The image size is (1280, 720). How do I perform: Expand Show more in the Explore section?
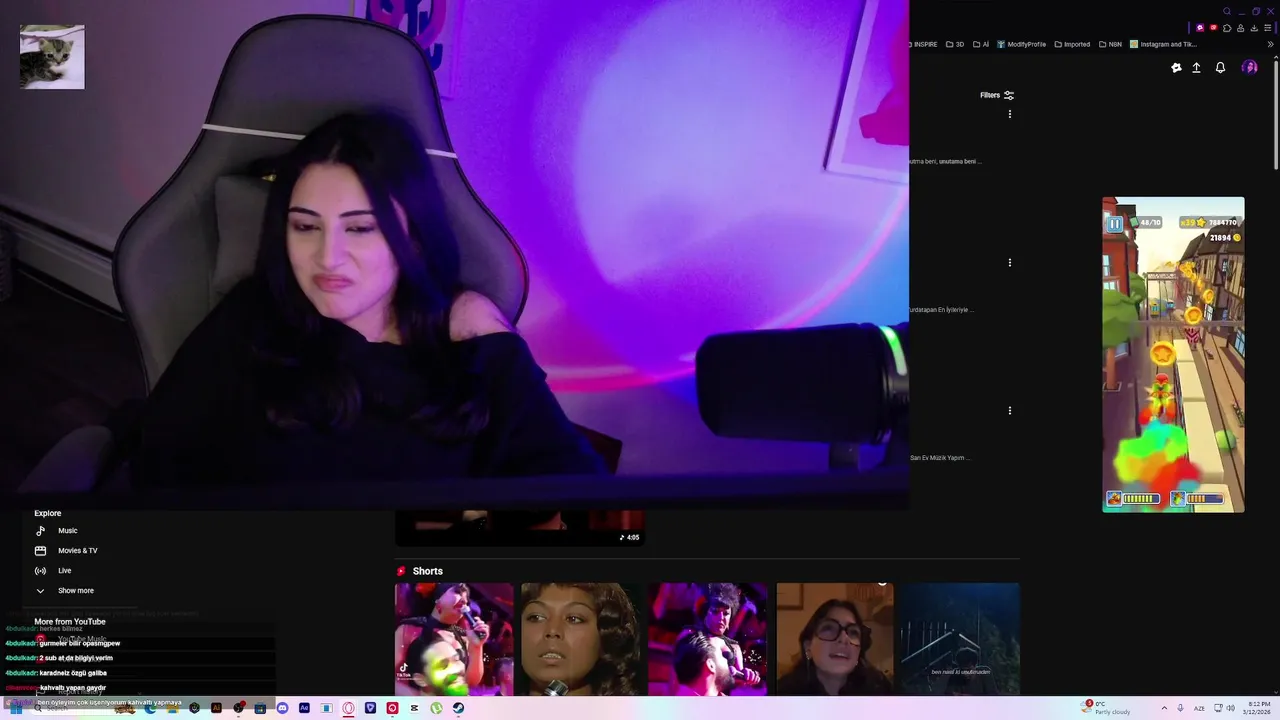pos(65,591)
